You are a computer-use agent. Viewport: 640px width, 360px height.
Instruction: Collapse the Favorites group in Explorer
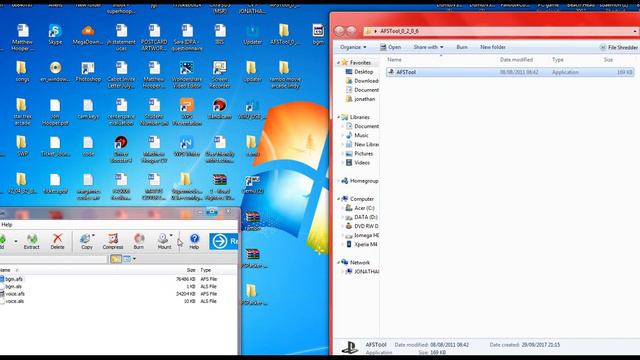[338, 63]
